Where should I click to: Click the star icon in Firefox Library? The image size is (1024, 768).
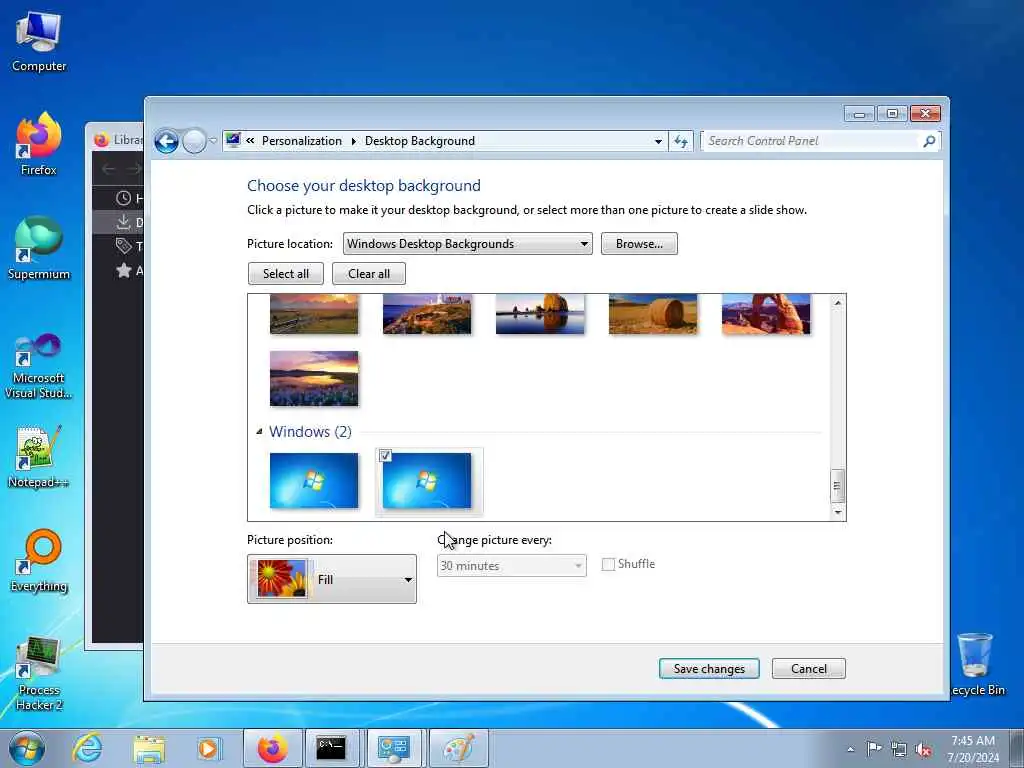[x=123, y=270]
